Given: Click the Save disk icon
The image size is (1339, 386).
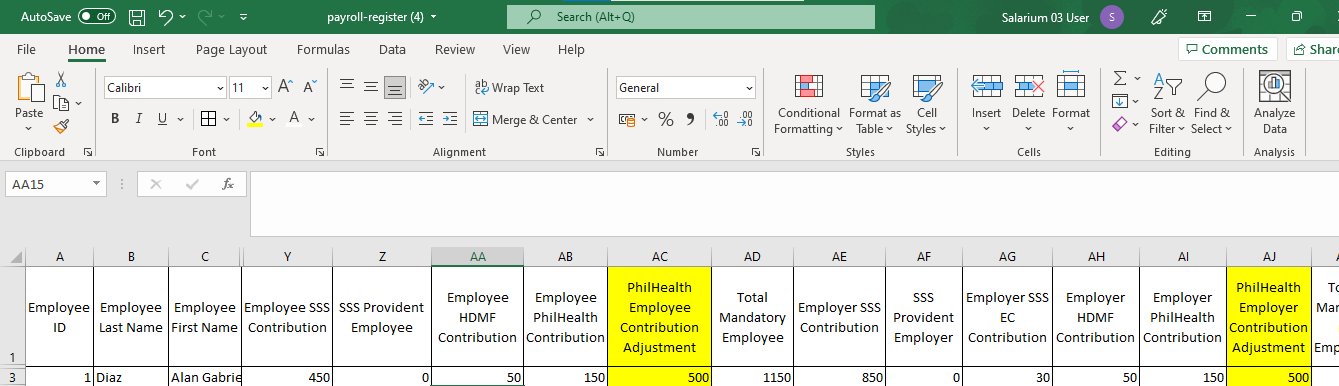Looking at the screenshot, I should point(137,17).
